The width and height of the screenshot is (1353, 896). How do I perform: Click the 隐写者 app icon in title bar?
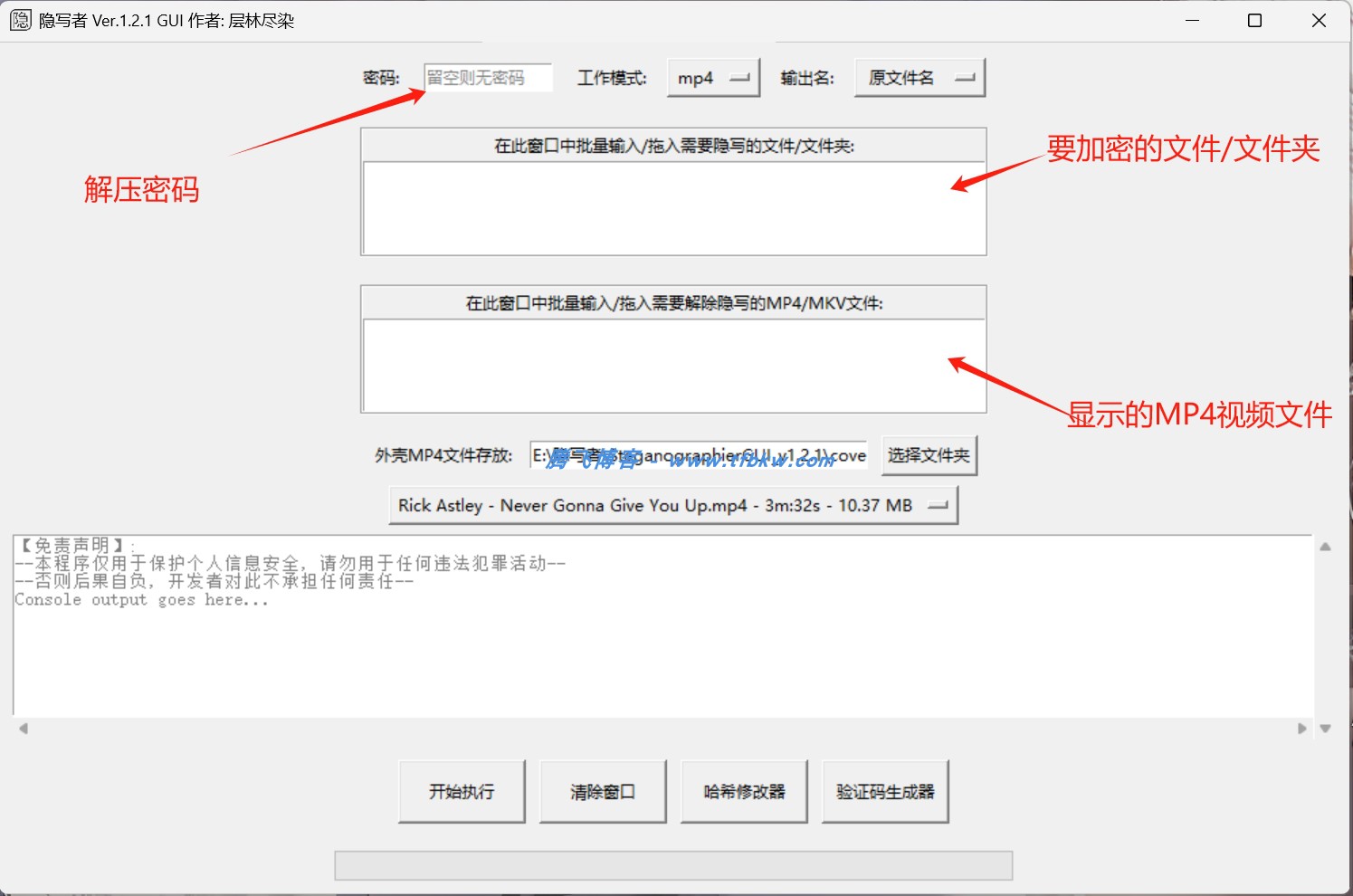[20, 19]
